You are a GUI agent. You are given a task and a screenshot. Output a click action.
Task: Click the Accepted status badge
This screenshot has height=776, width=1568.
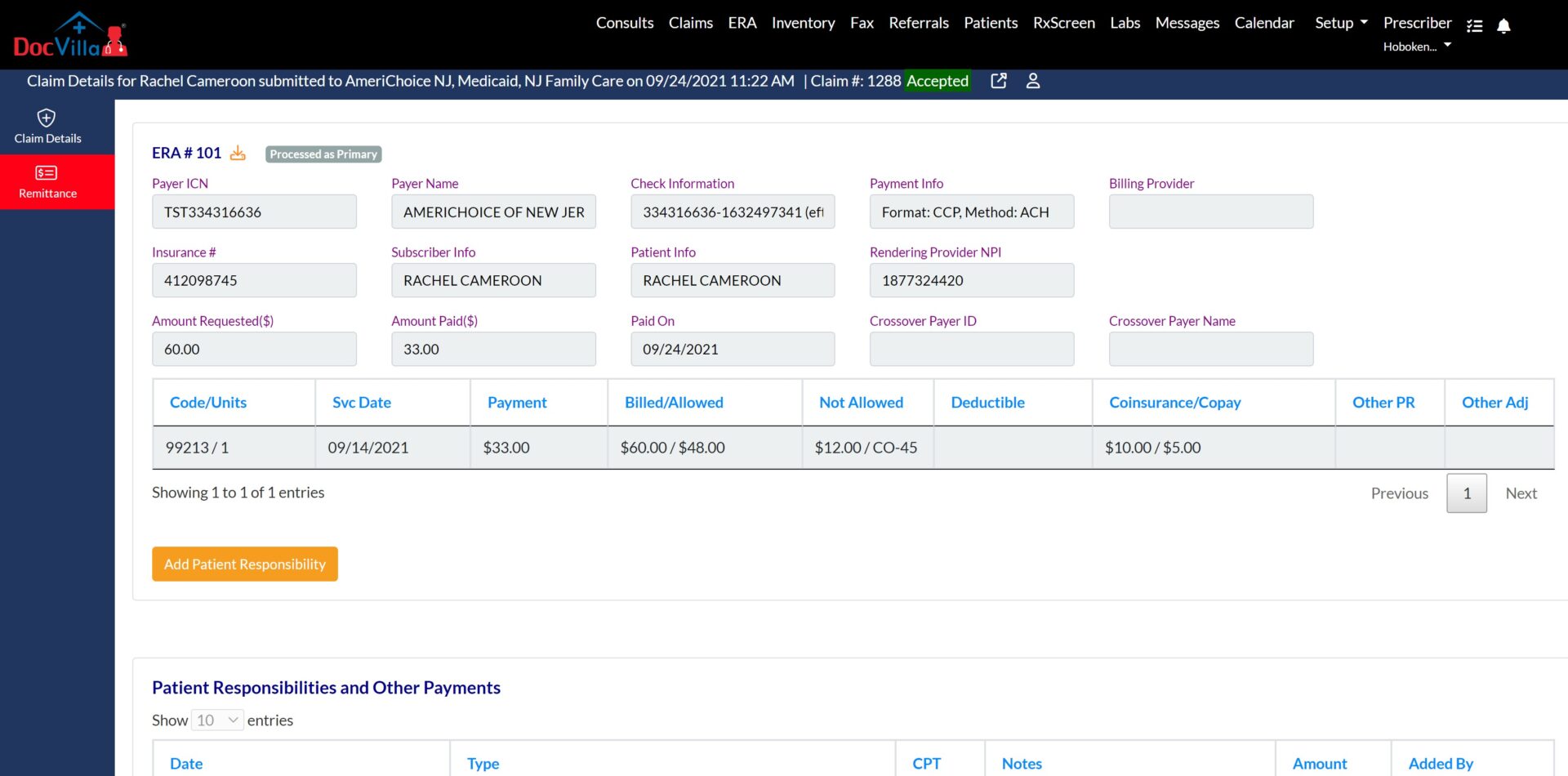(x=937, y=81)
